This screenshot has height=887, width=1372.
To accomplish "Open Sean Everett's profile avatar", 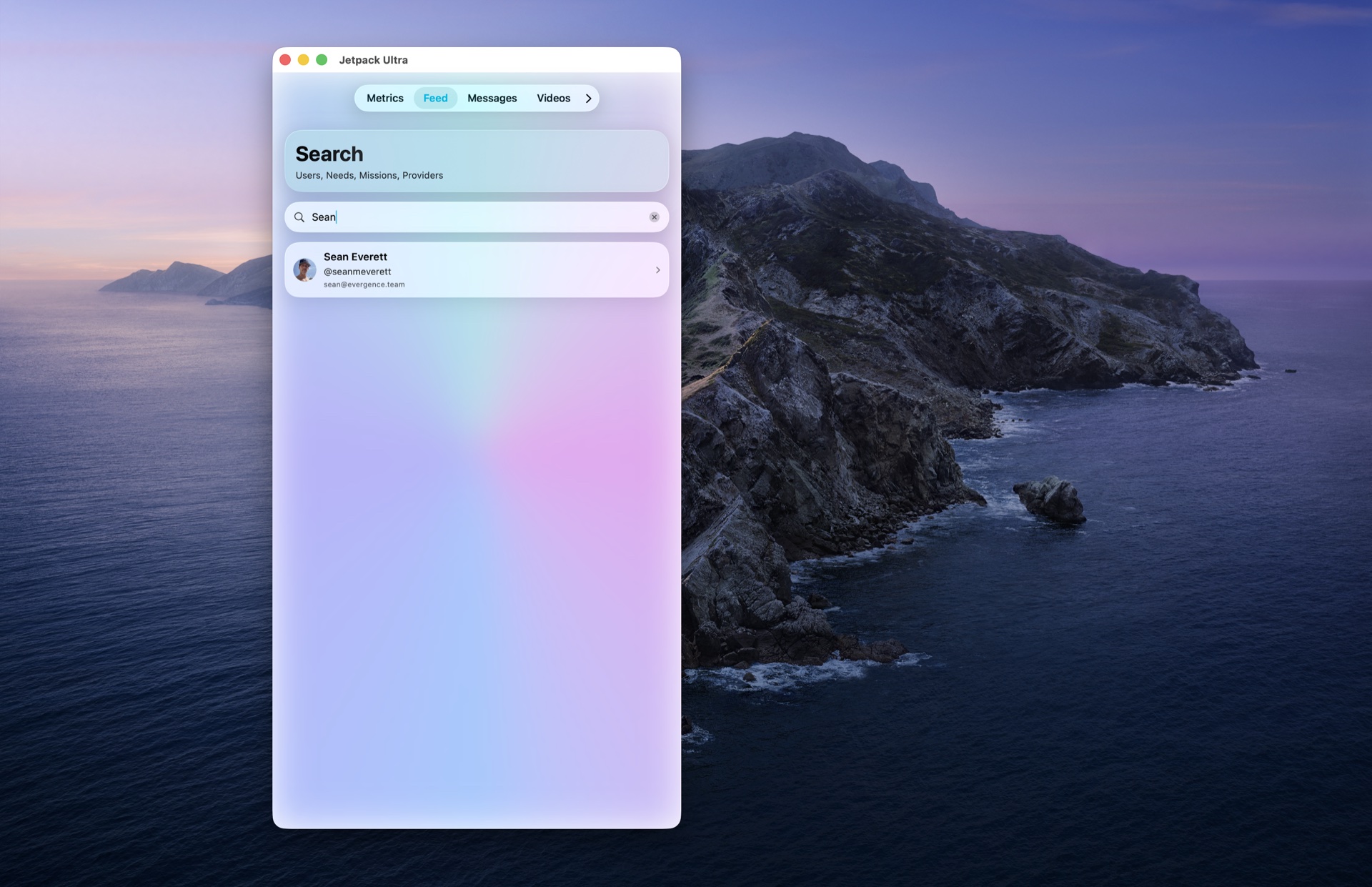I will pyautogui.click(x=305, y=270).
